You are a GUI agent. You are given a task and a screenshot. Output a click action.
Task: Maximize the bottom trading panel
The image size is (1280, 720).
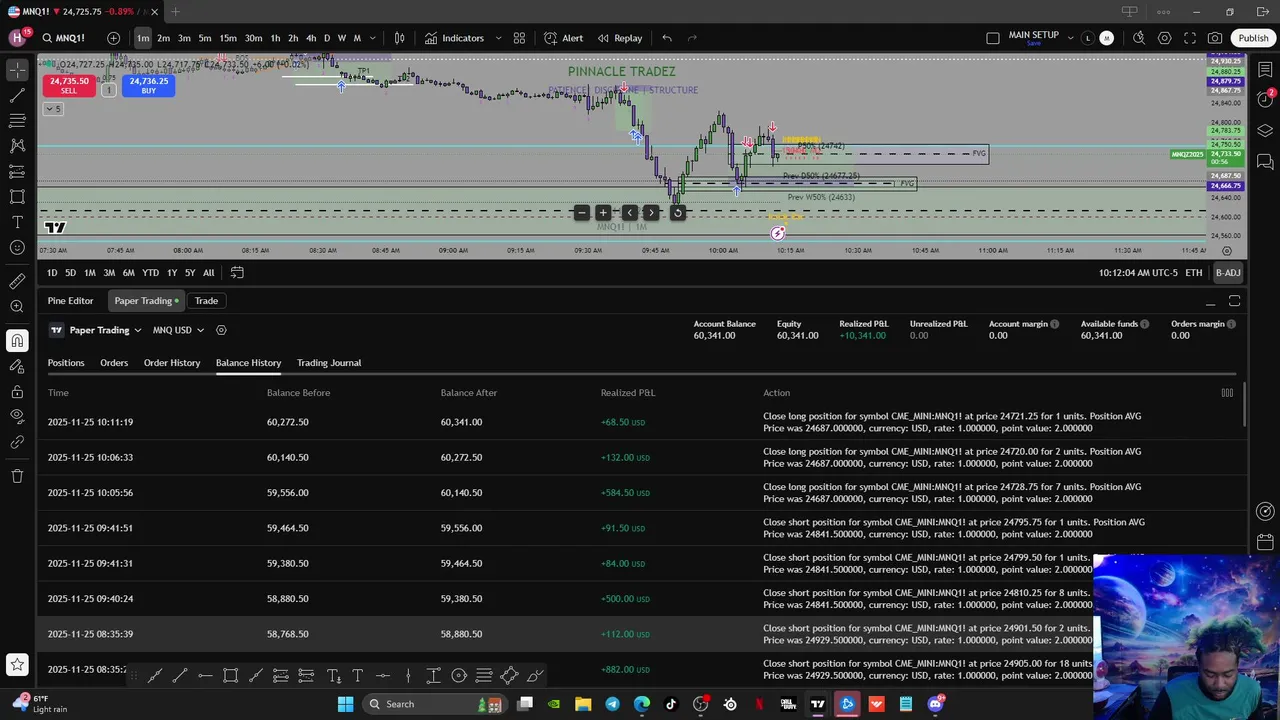(1235, 301)
